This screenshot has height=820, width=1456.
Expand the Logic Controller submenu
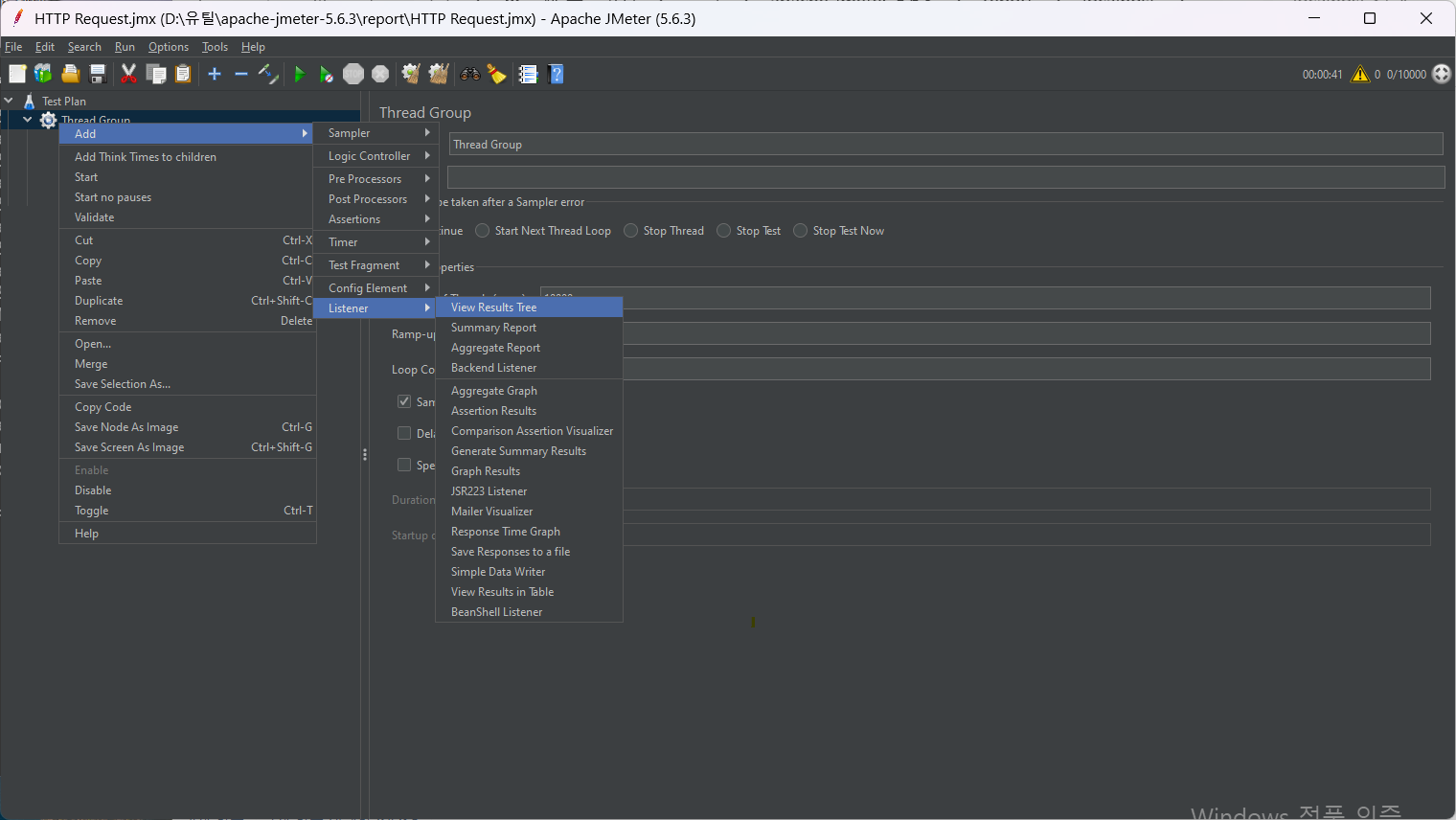[375, 156]
